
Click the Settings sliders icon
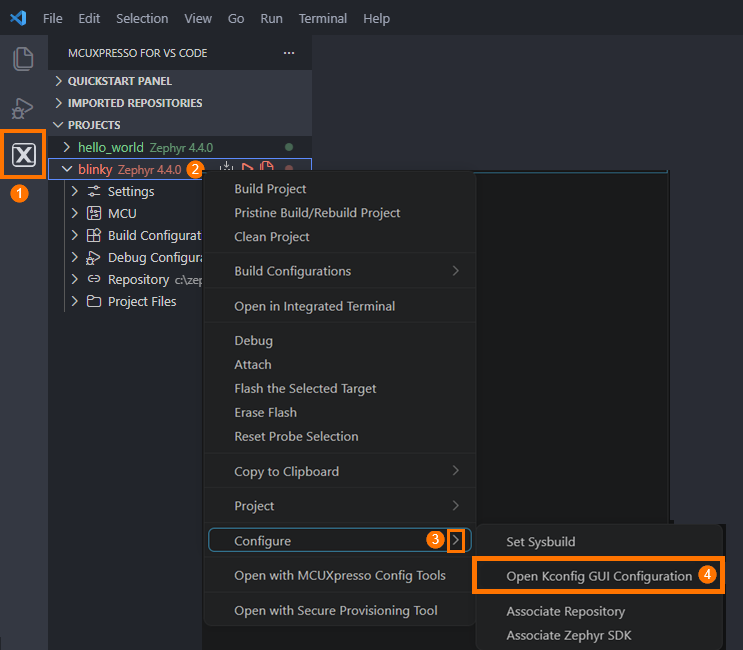coord(94,191)
